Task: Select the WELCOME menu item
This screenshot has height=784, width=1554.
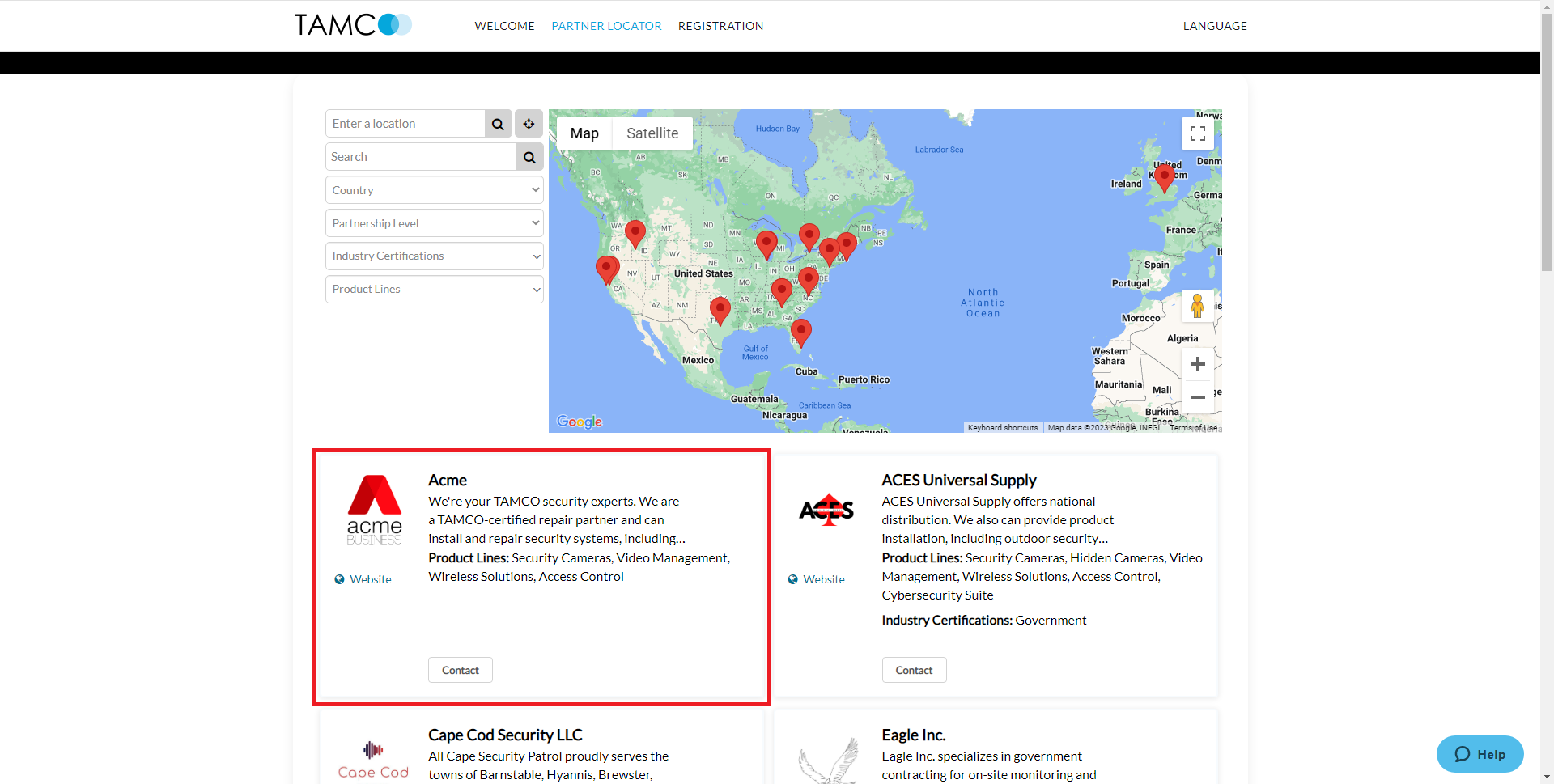Action: pyautogui.click(x=503, y=25)
